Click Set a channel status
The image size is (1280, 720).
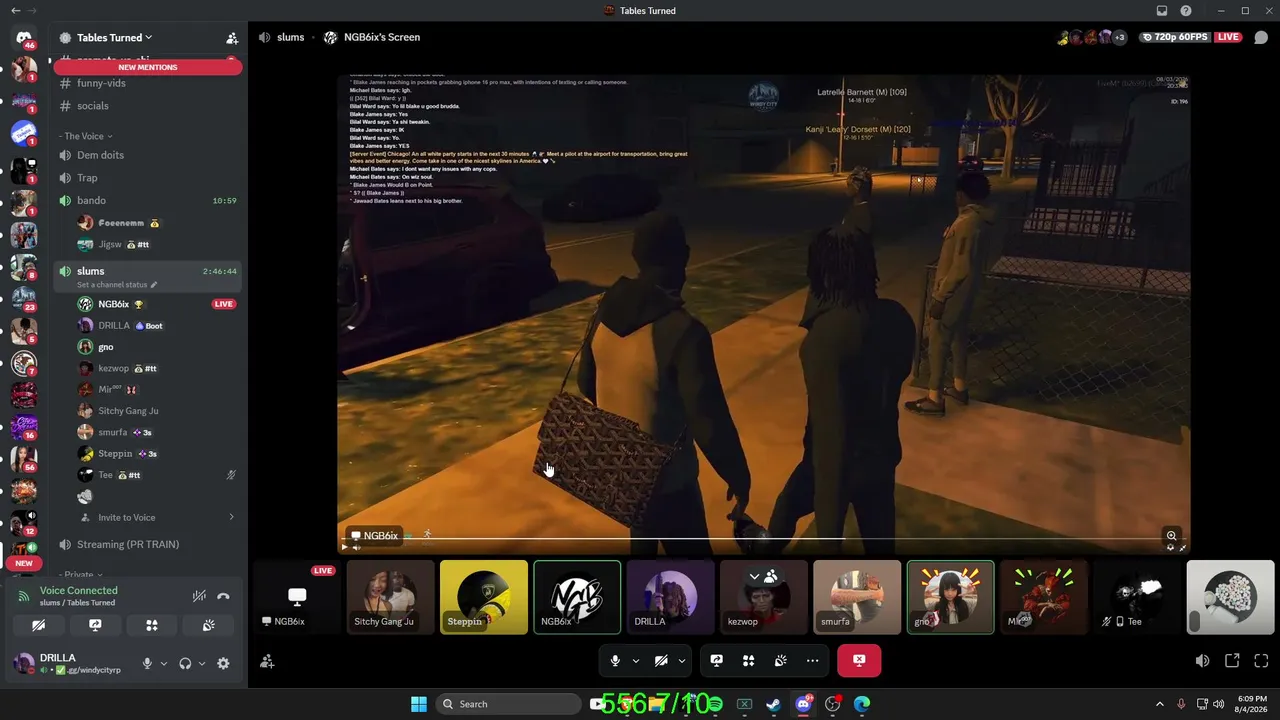click(117, 285)
